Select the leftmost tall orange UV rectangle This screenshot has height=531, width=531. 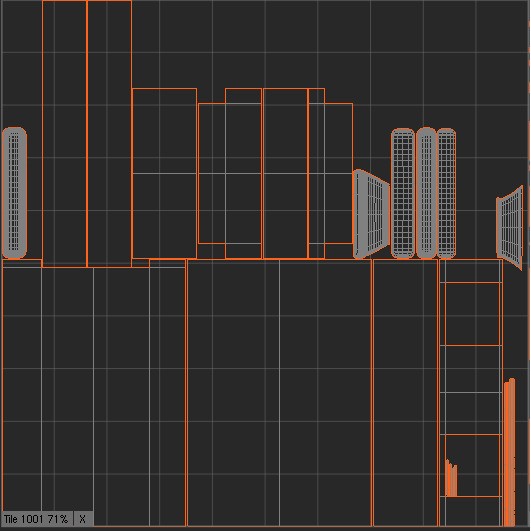tap(64, 134)
